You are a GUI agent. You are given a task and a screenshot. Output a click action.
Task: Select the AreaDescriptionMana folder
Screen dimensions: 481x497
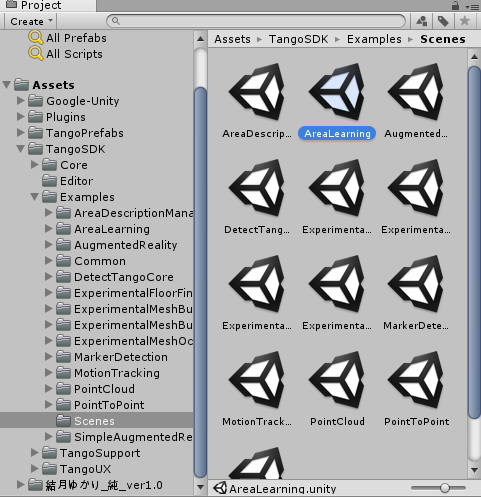coord(124,213)
